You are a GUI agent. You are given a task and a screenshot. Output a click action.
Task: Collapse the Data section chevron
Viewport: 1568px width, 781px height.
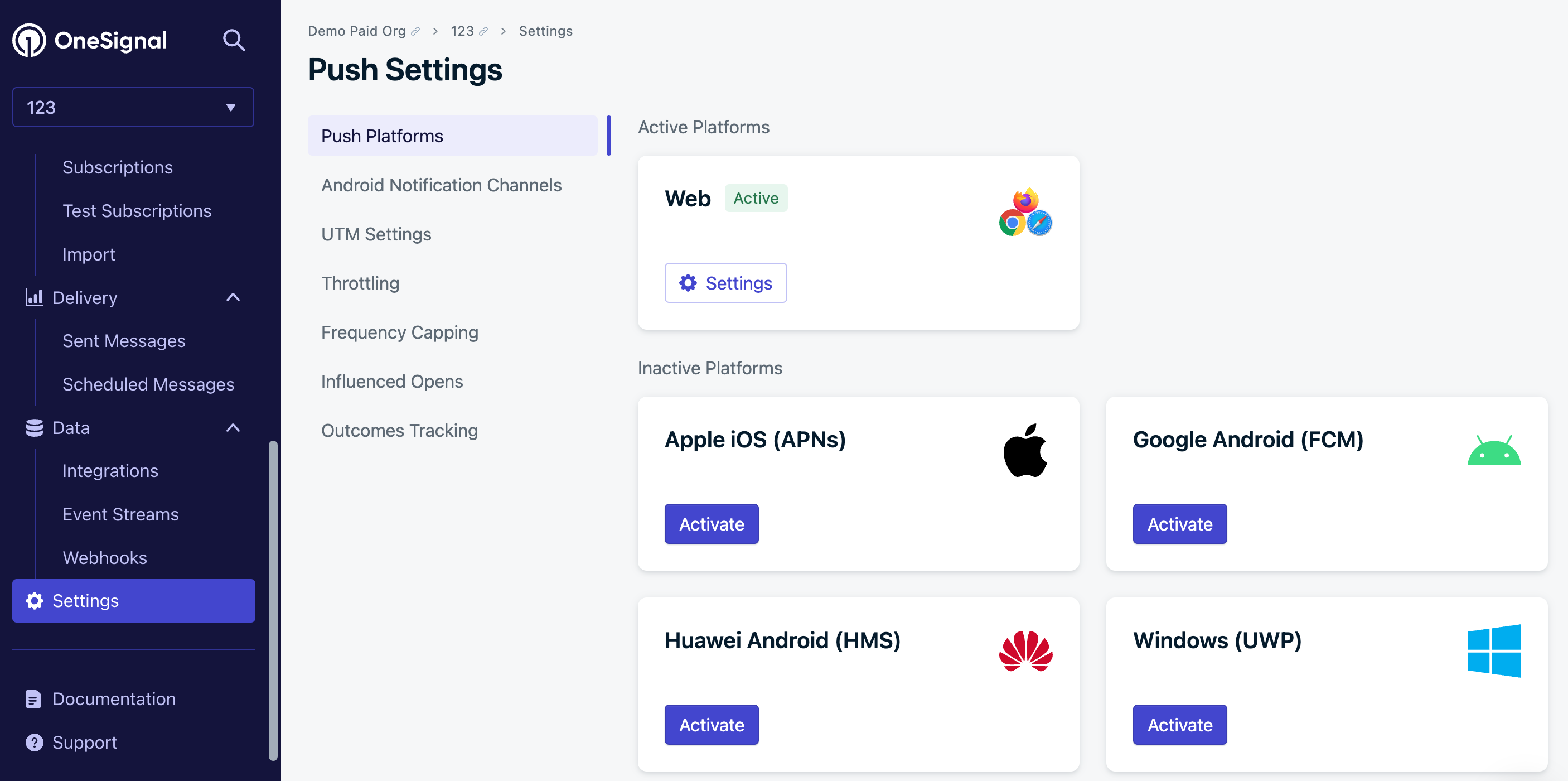click(233, 427)
